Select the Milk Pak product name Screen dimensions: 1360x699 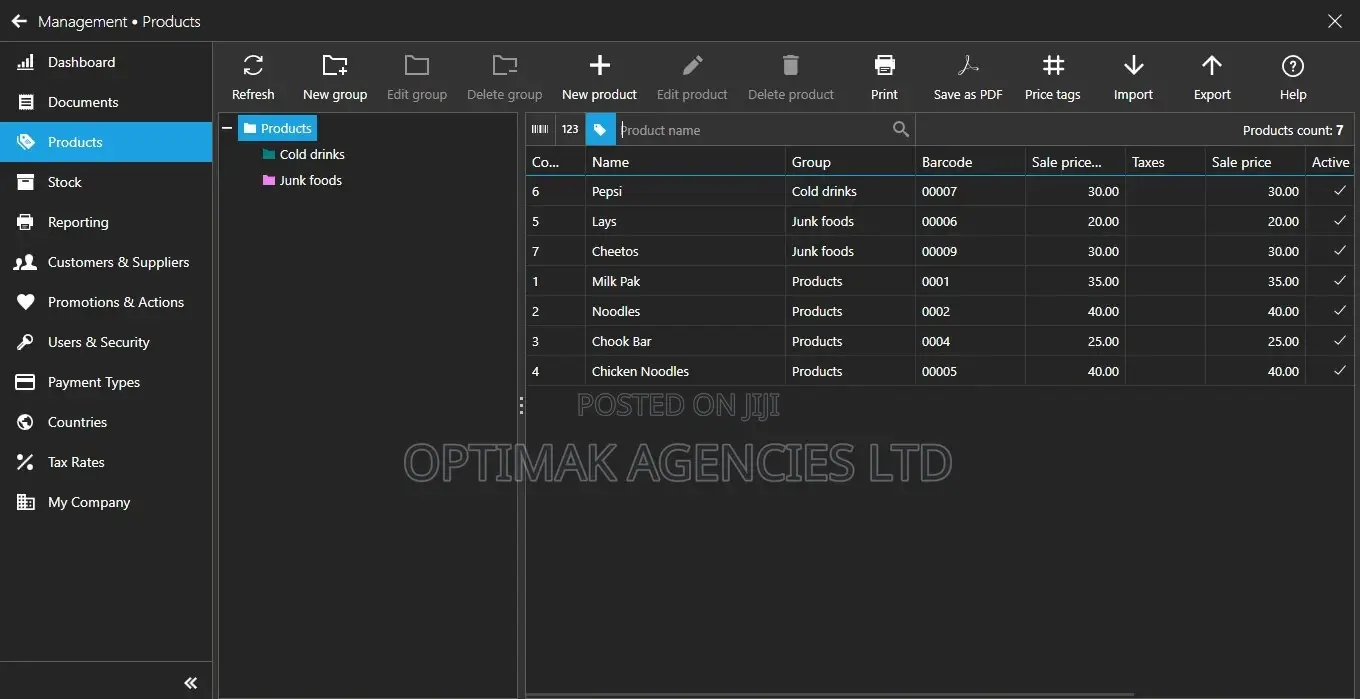pos(616,281)
